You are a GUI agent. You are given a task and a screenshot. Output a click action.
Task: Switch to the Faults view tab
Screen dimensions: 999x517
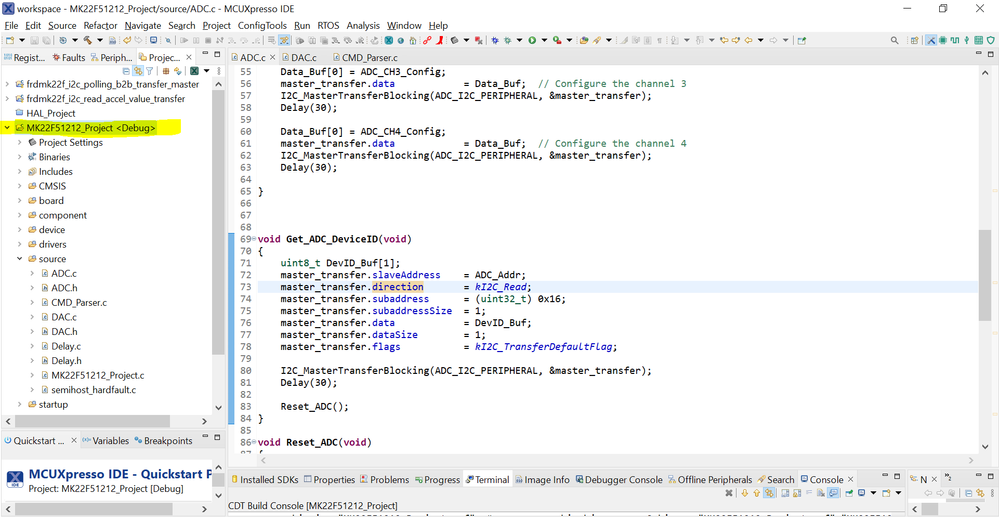[x=69, y=57]
